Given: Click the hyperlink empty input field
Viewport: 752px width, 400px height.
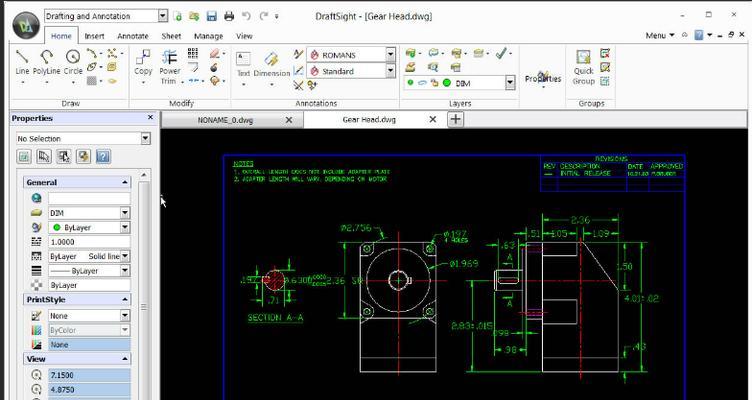Looking at the screenshot, I should click(89, 198).
